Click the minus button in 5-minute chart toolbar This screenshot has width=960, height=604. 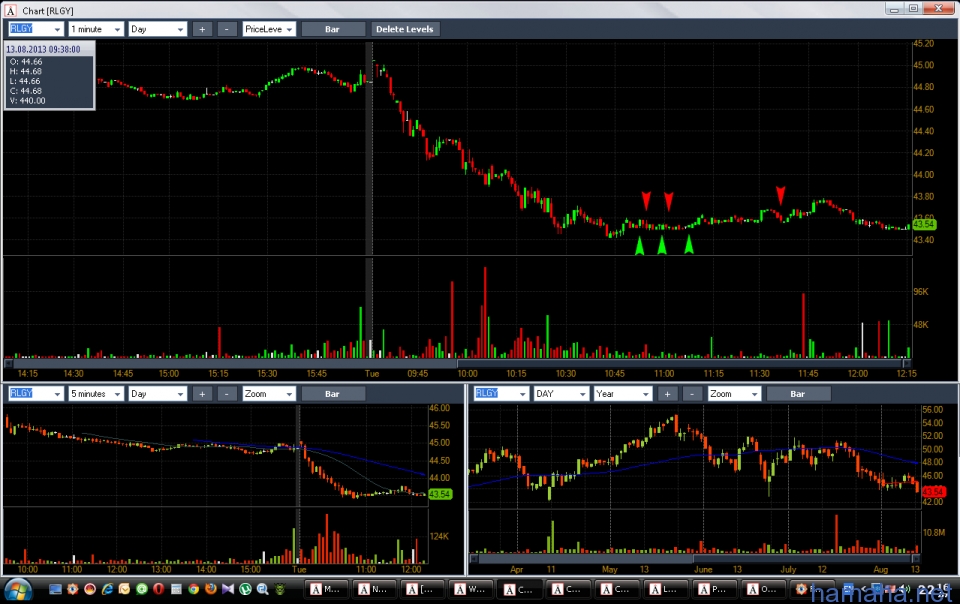point(227,394)
